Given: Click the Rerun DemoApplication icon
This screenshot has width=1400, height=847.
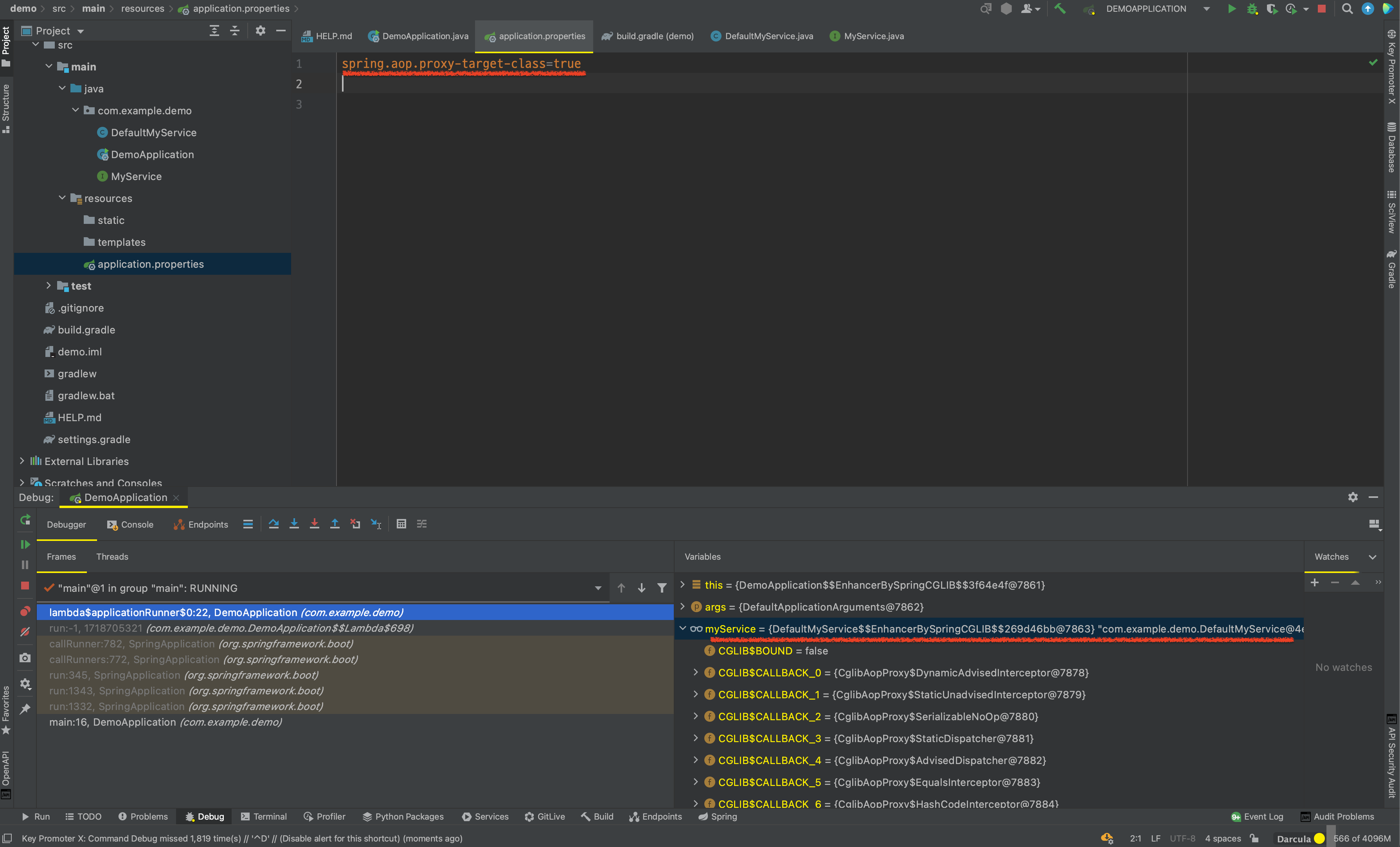Looking at the screenshot, I should point(25,519).
